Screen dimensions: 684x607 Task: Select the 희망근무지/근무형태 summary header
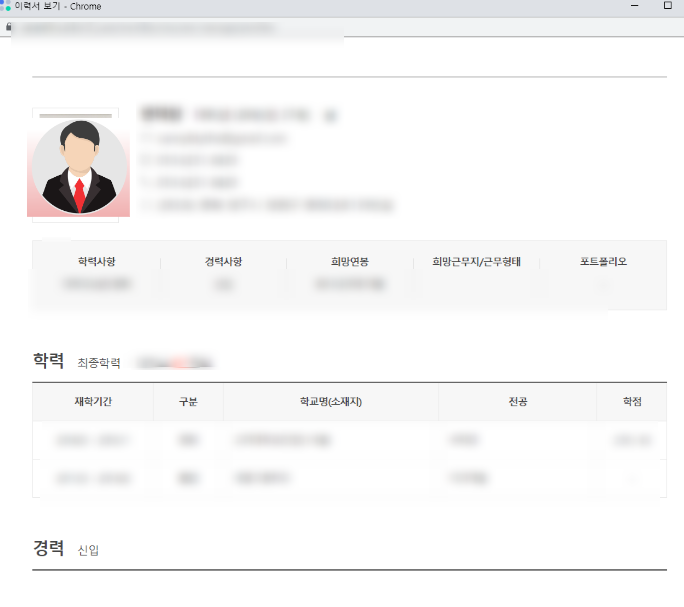[476, 261]
